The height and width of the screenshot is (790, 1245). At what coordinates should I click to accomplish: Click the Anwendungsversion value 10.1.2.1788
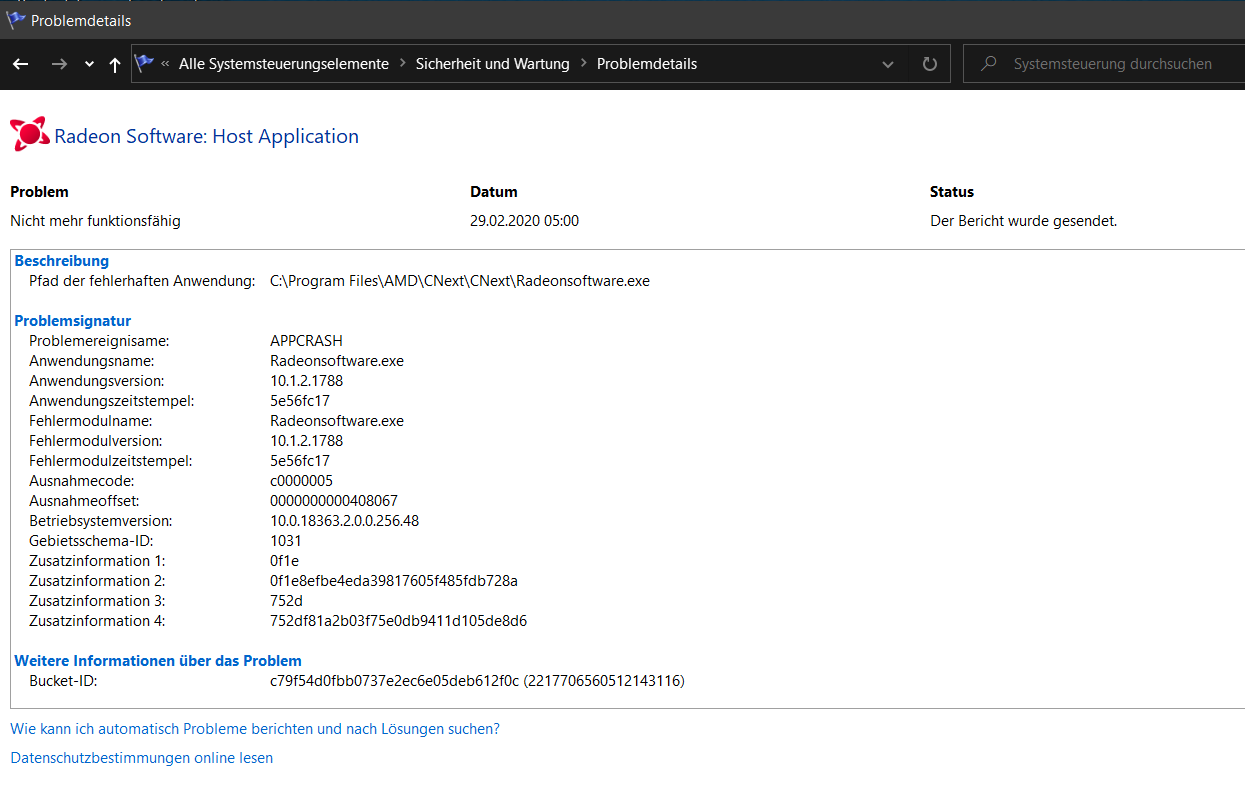coord(307,381)
